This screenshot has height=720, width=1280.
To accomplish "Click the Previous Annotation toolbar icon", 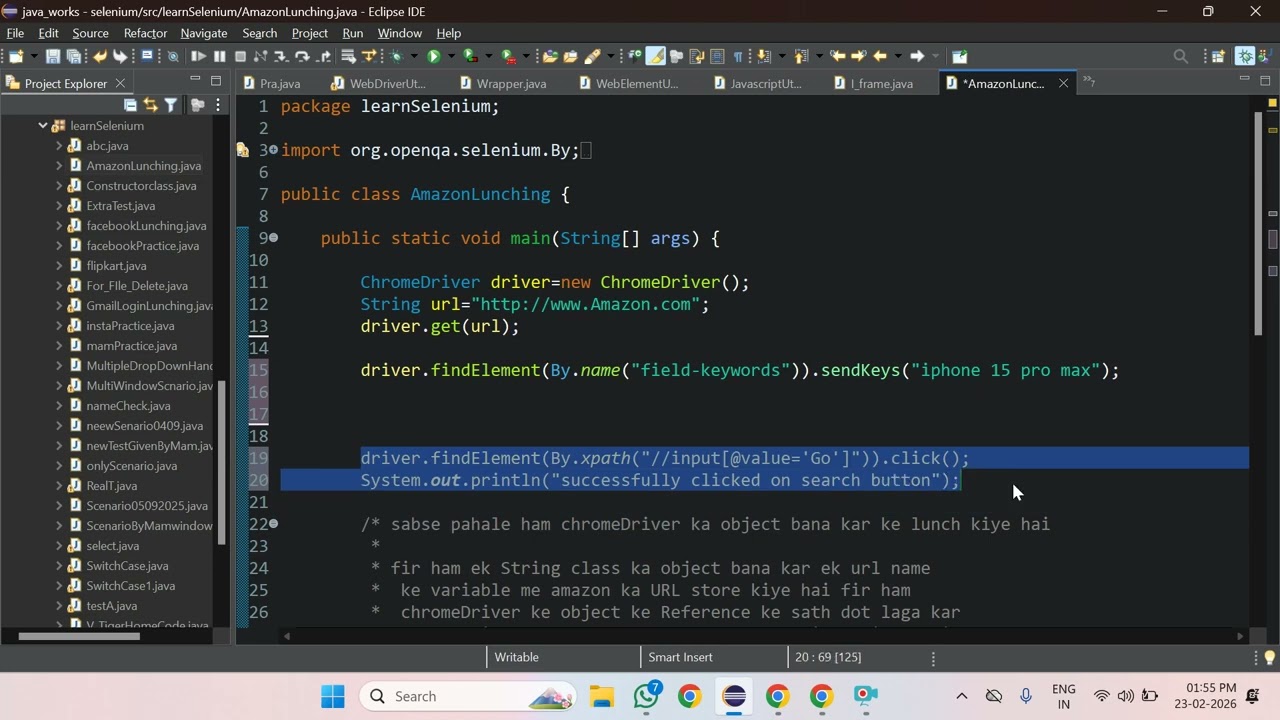I will point(800,56).
